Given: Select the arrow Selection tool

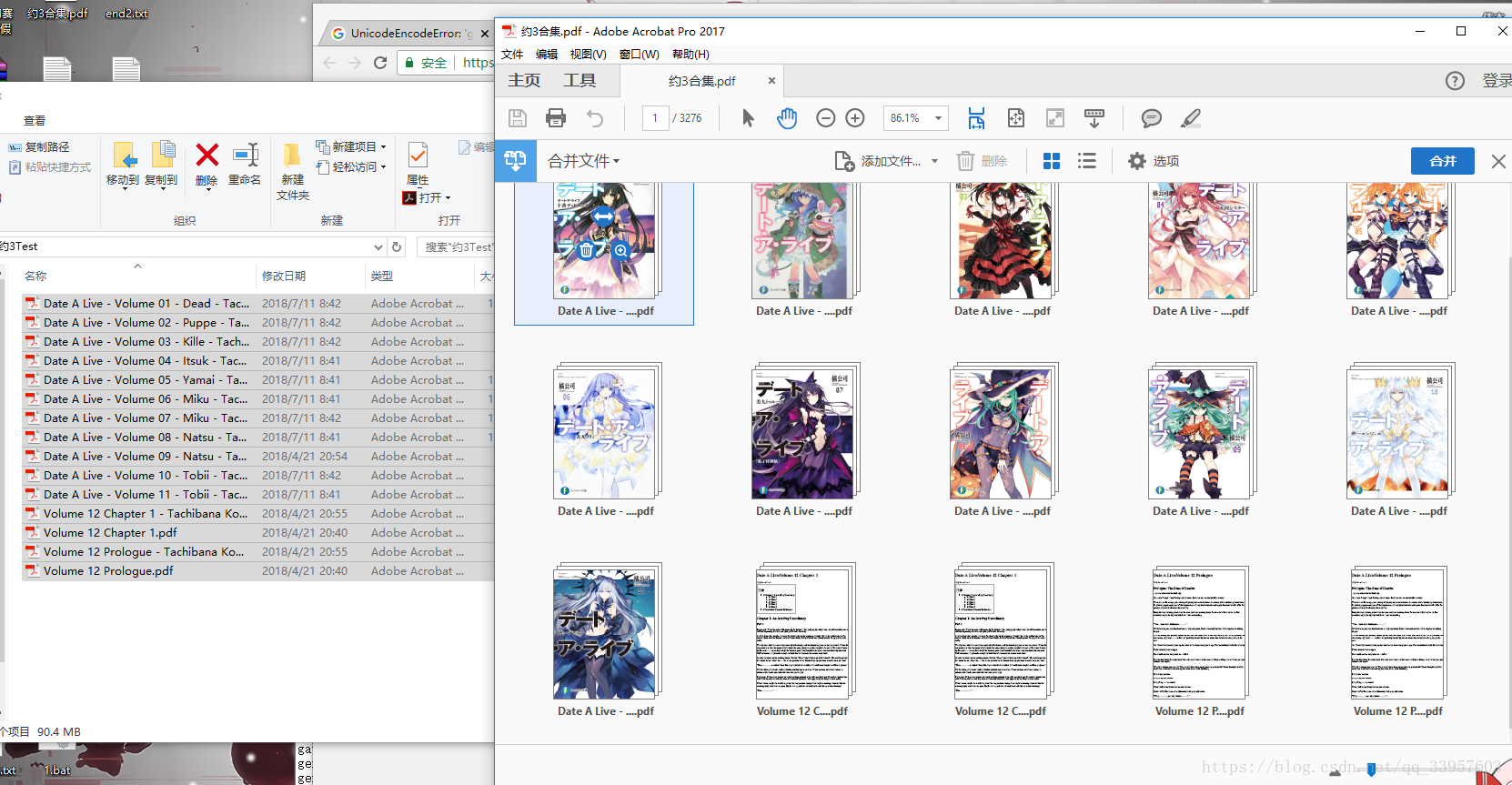Looking at the screenshot, I should coord(748,118).
